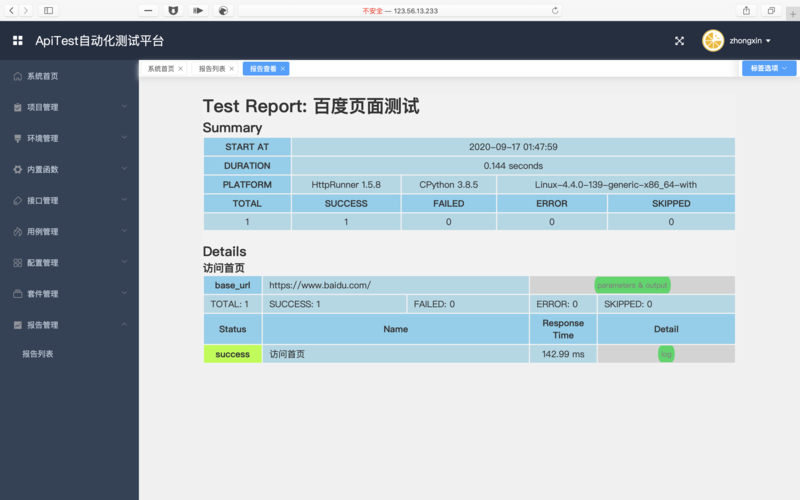Toggle the Safari sidebar icon

48,10
